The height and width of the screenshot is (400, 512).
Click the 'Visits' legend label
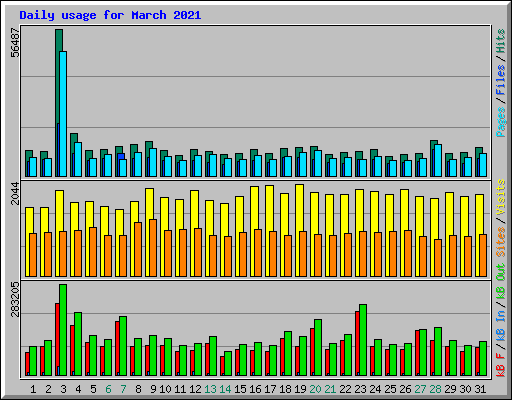coord(501,197)
